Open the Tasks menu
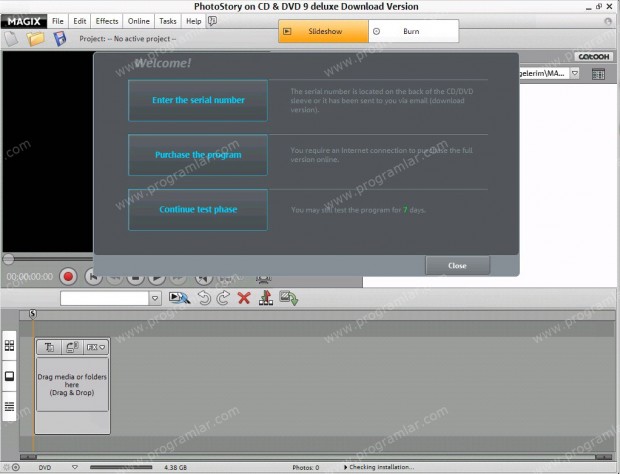Image resolution: width=620 pixels, height=474 pixels. (168, 21)
